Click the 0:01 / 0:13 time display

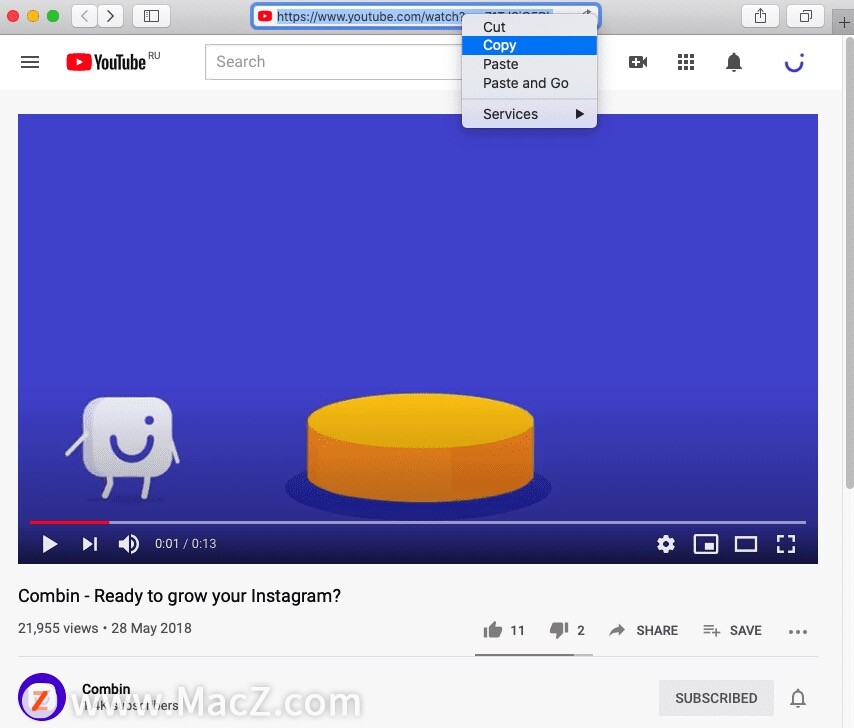(x=186, y=543)
